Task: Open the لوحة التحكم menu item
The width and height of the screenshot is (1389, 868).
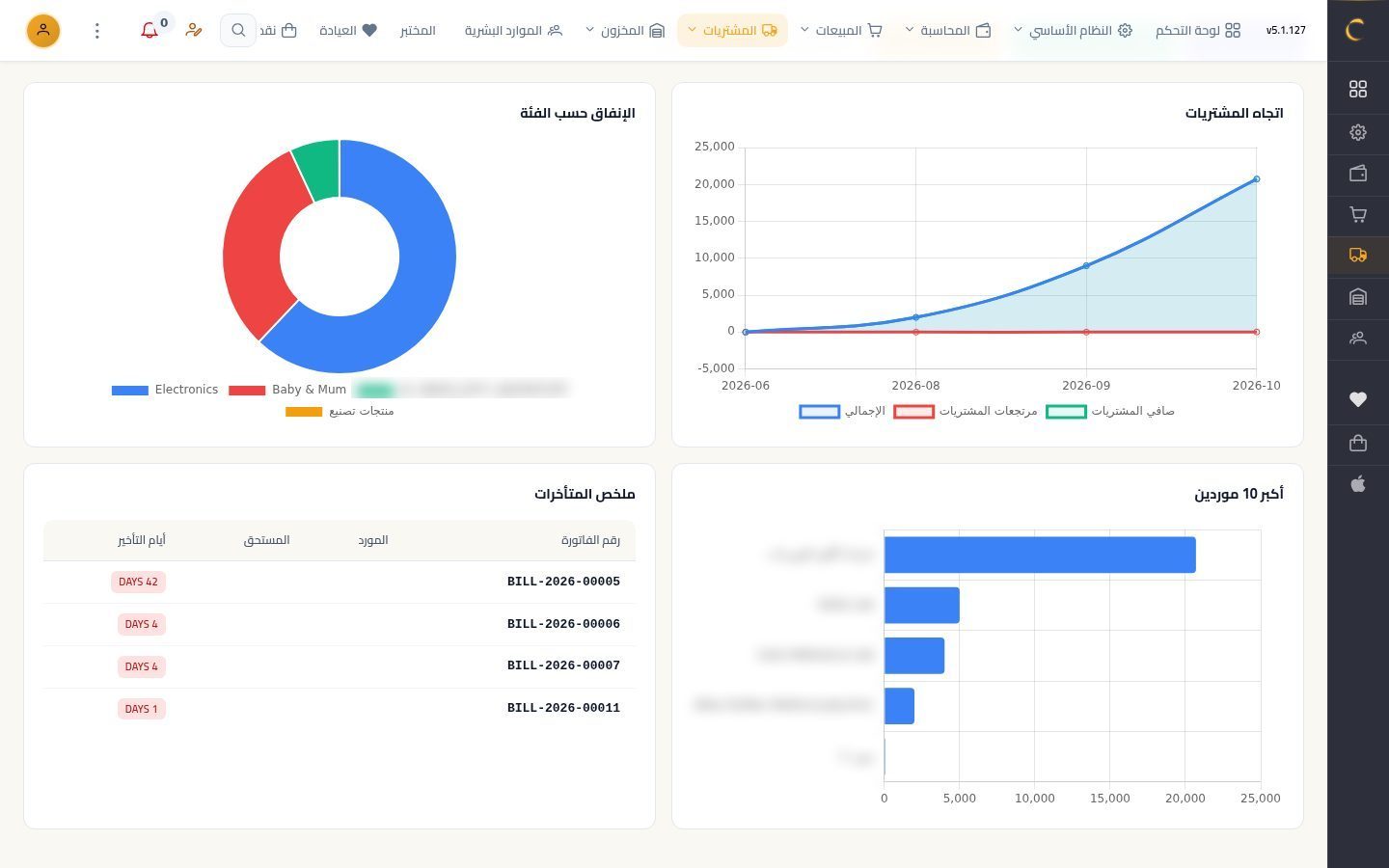Action: pyautogui.click(x=1198, y=31)
